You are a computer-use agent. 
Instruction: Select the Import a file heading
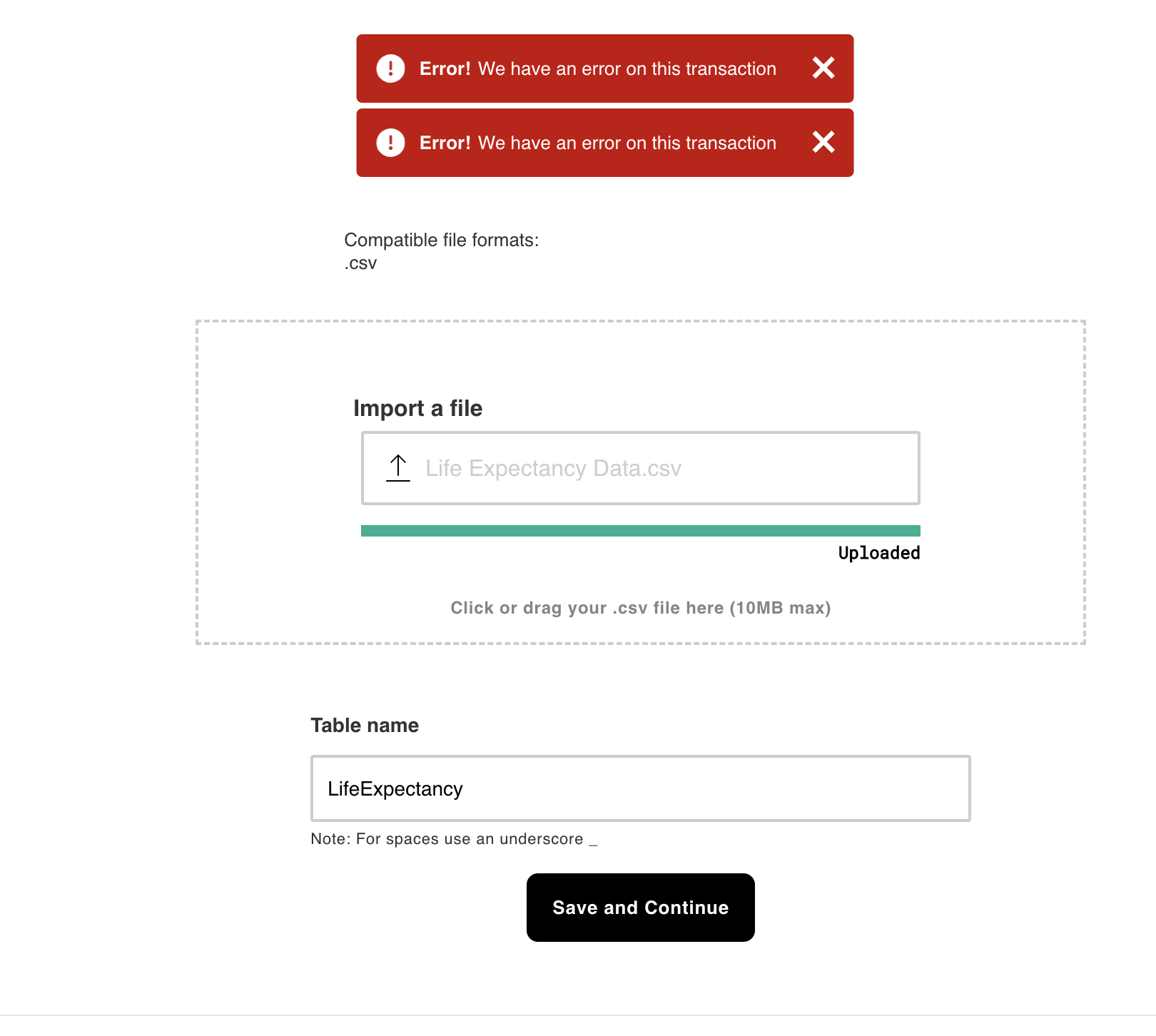click(x=417, y=407)
